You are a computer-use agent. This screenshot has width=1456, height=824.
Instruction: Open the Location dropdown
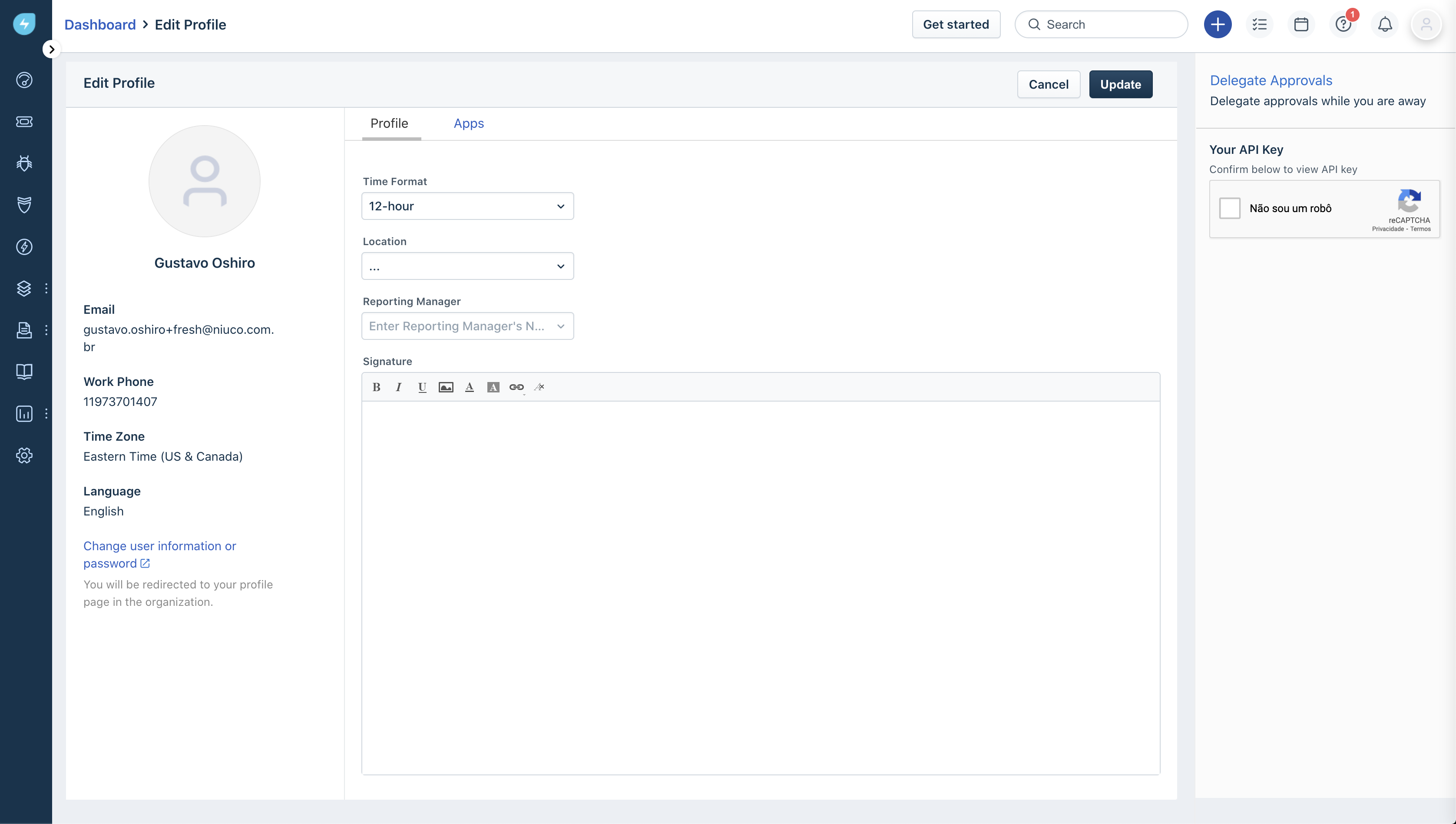[467, 266]
